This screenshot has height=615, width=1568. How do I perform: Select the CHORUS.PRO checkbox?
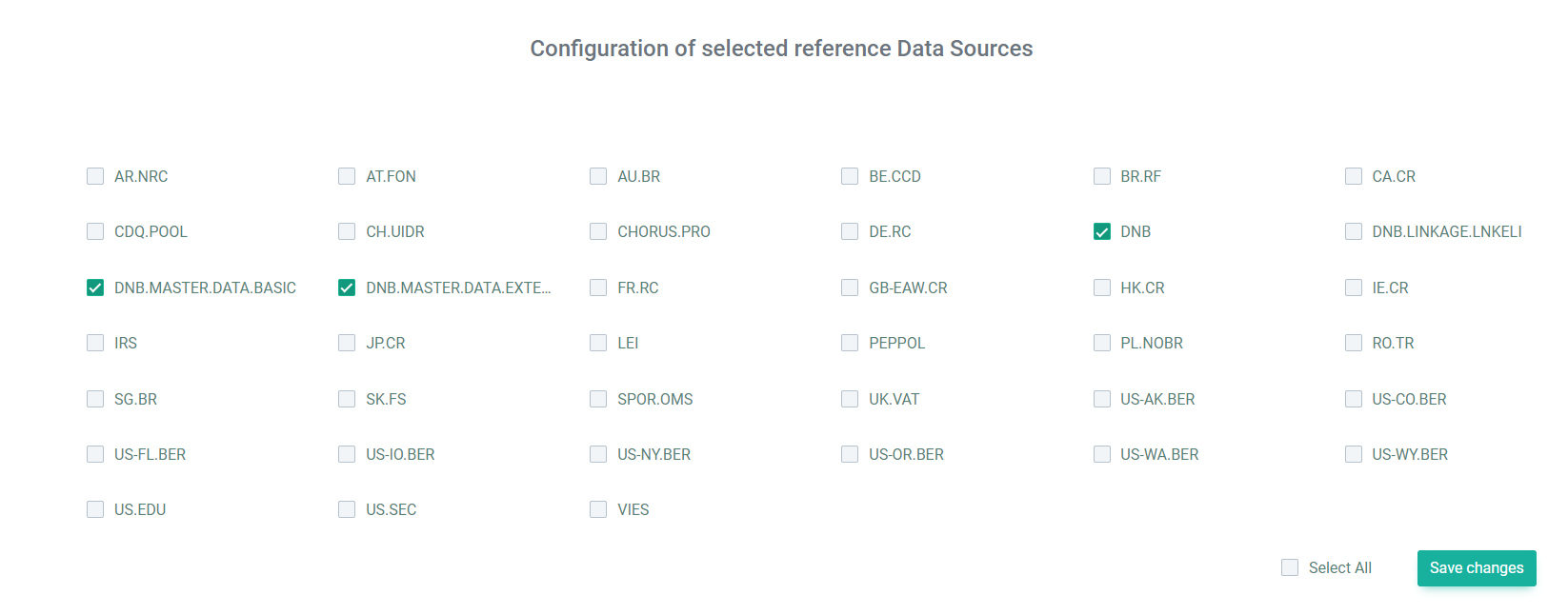[x=598, y=231]
